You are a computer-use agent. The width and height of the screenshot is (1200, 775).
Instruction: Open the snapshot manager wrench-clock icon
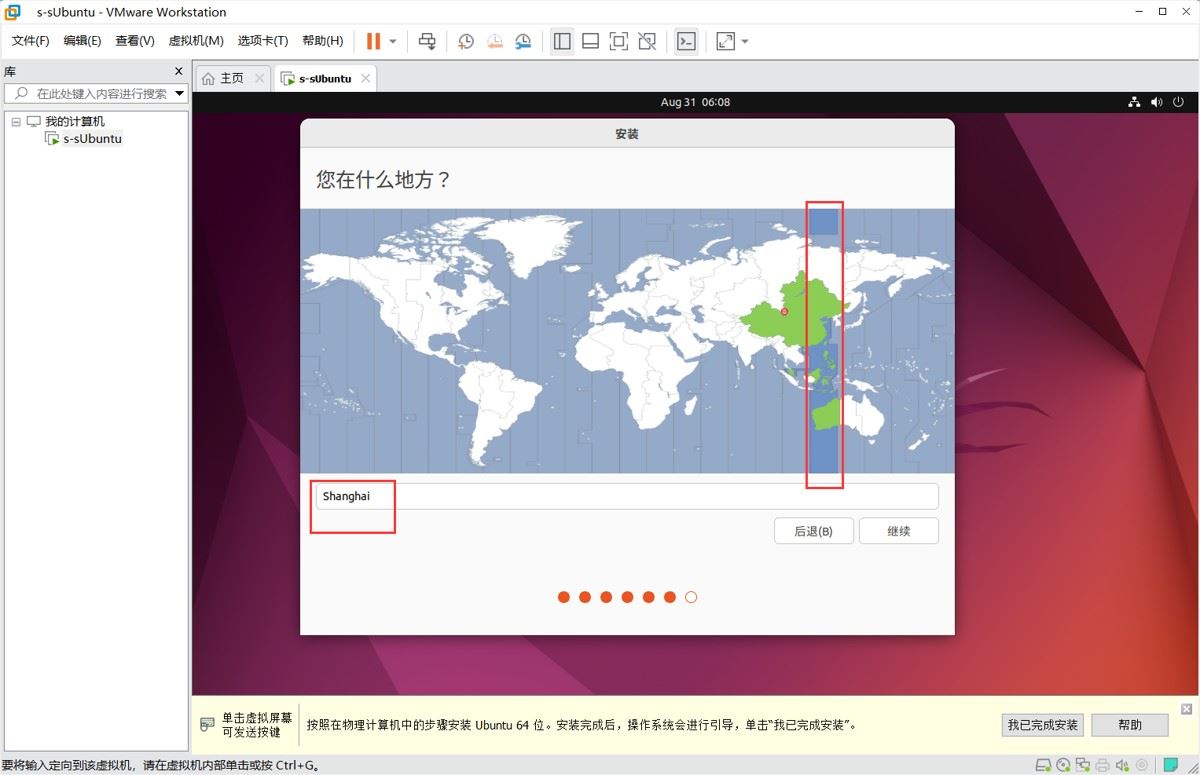pyautogui.click(x=523, y=41)
